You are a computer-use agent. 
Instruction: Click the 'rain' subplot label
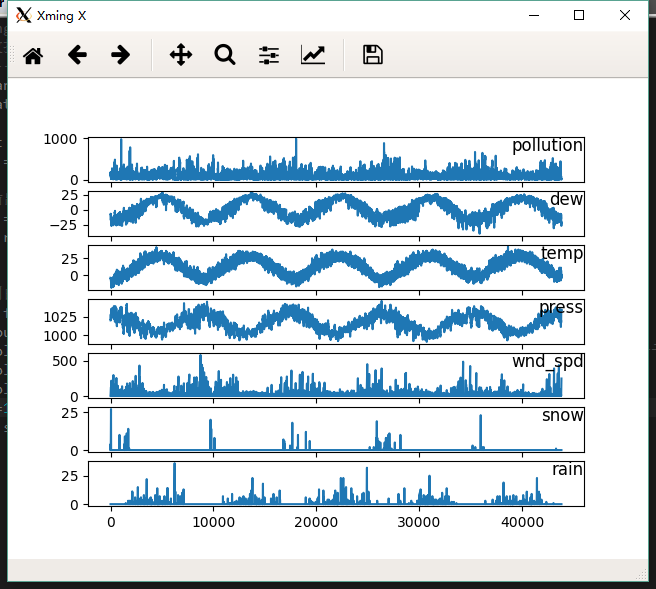point(567,469)
